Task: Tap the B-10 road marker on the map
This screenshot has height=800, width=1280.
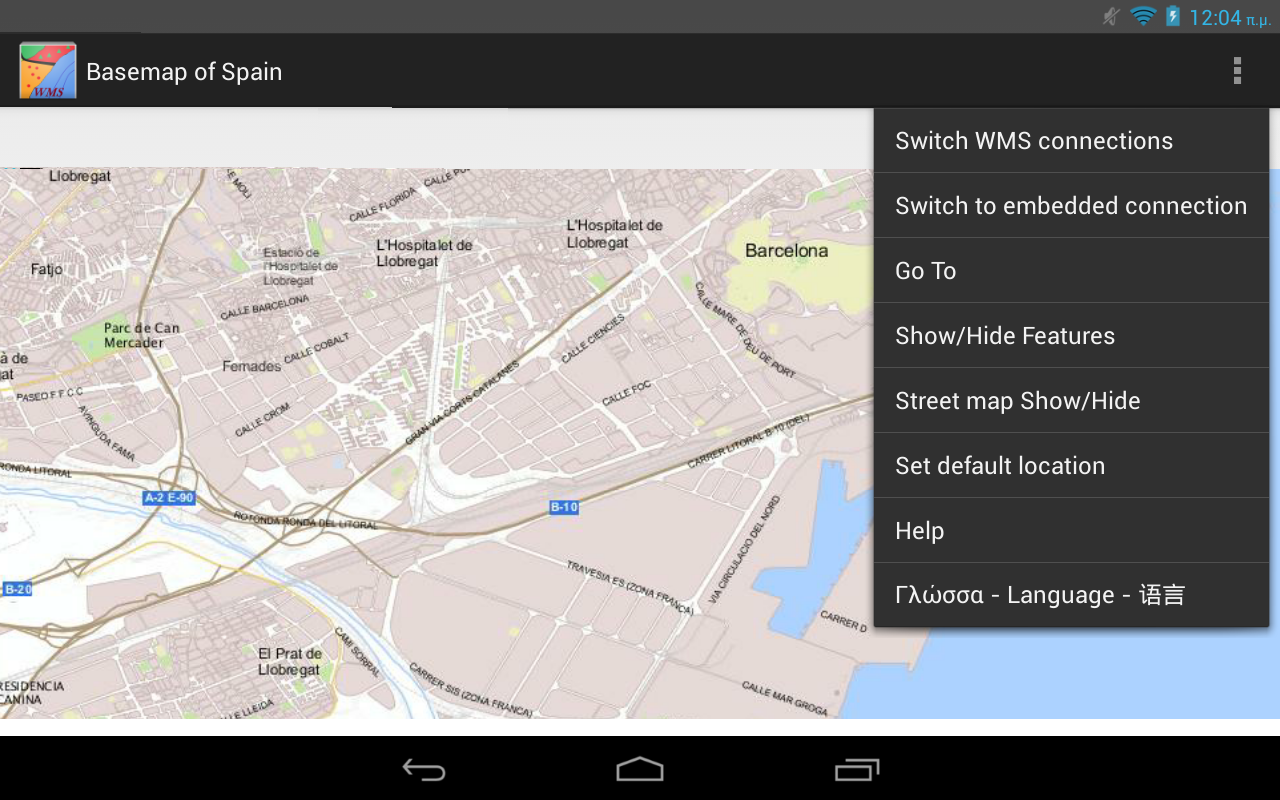Action: click(x=563, y=507)
